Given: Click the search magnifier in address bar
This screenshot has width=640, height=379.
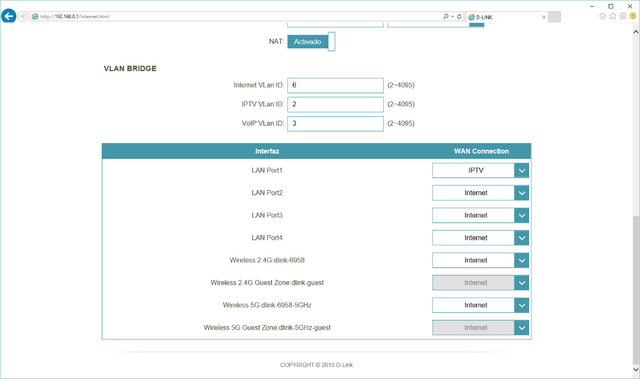Looking at the screenshot, I should pyautogui.click(x=446, y=16).
